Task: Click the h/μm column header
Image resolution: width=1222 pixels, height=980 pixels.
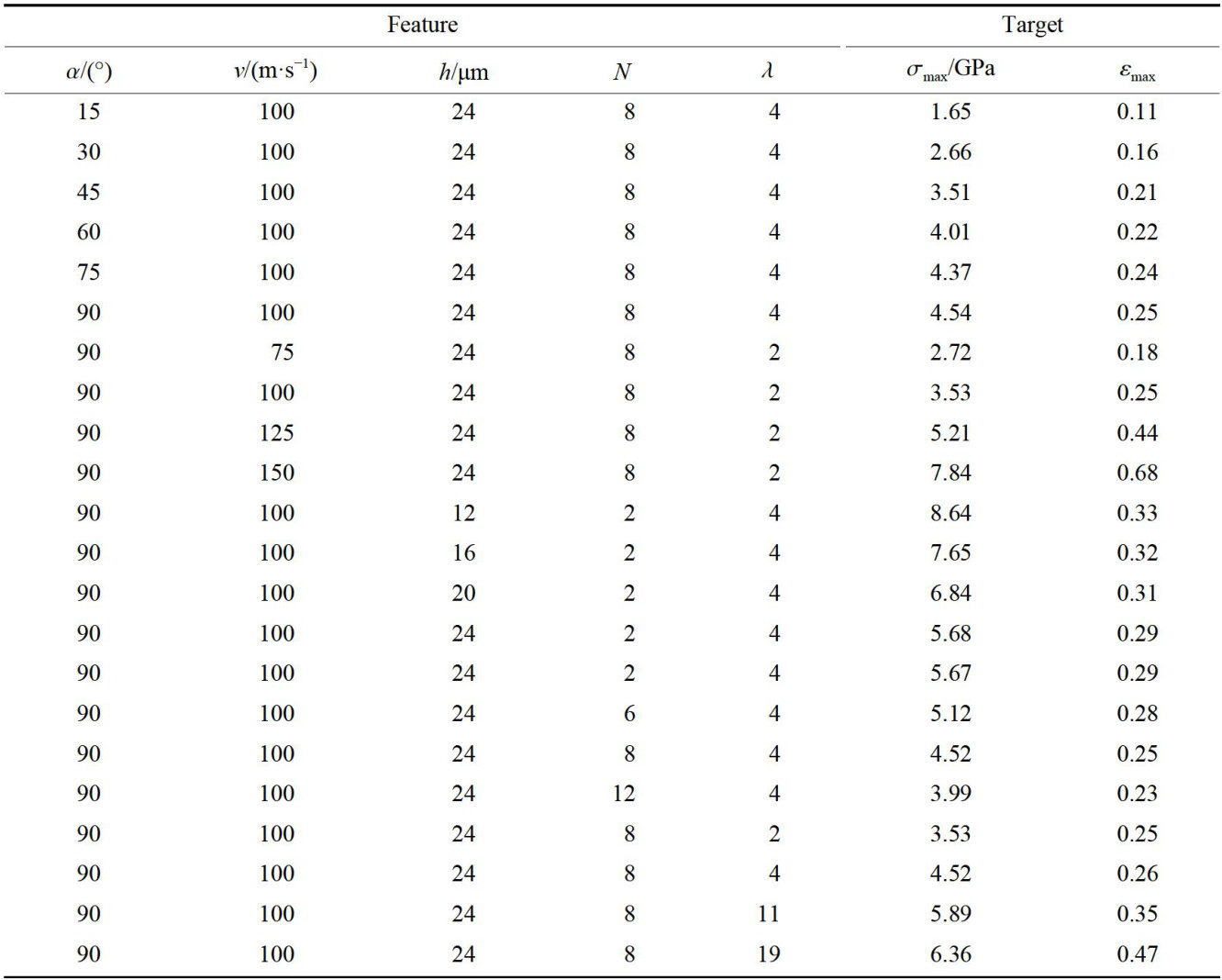Action: point(463,72)
